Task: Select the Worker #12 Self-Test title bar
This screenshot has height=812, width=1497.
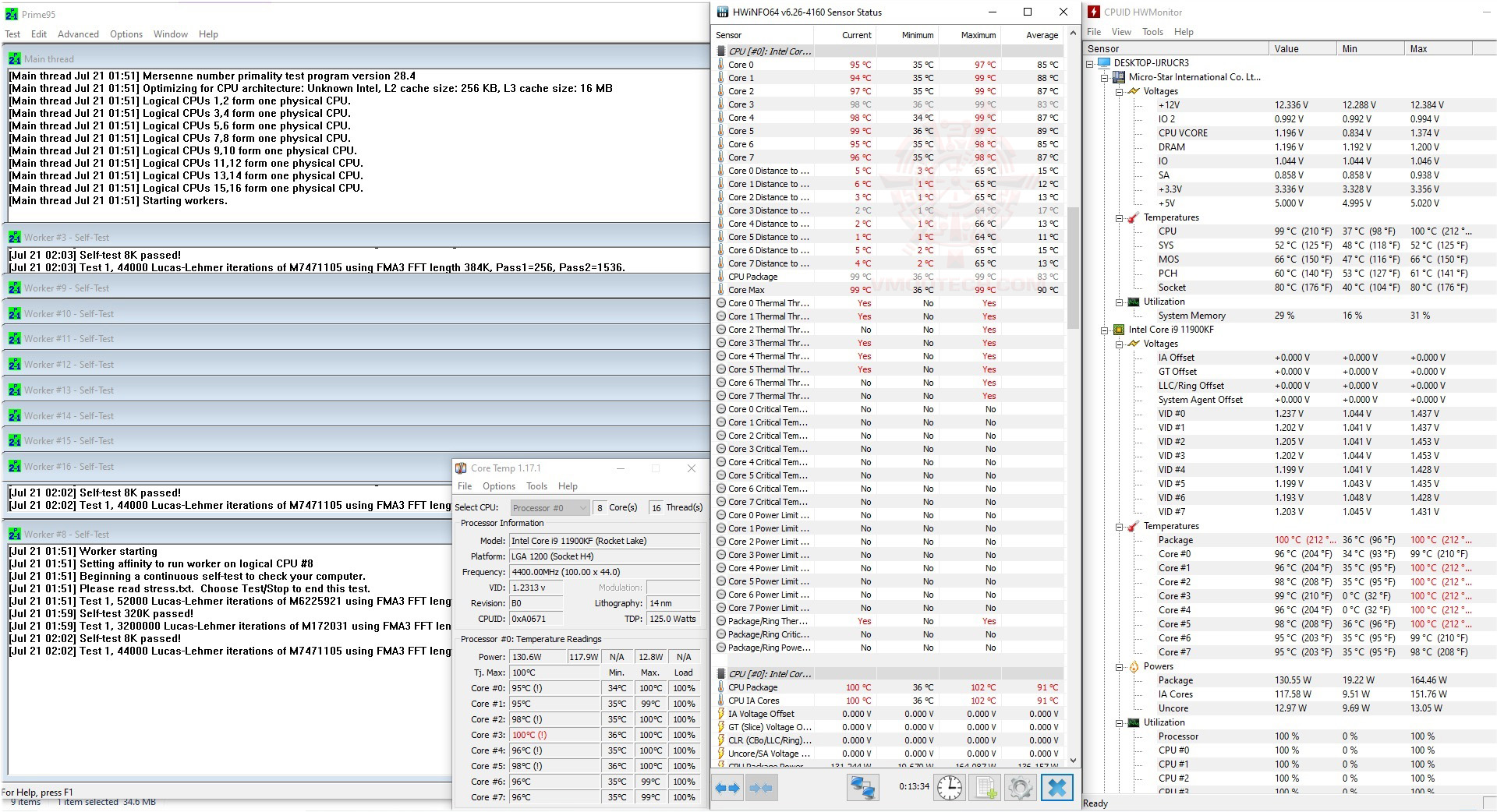Action: pos(357,364)
